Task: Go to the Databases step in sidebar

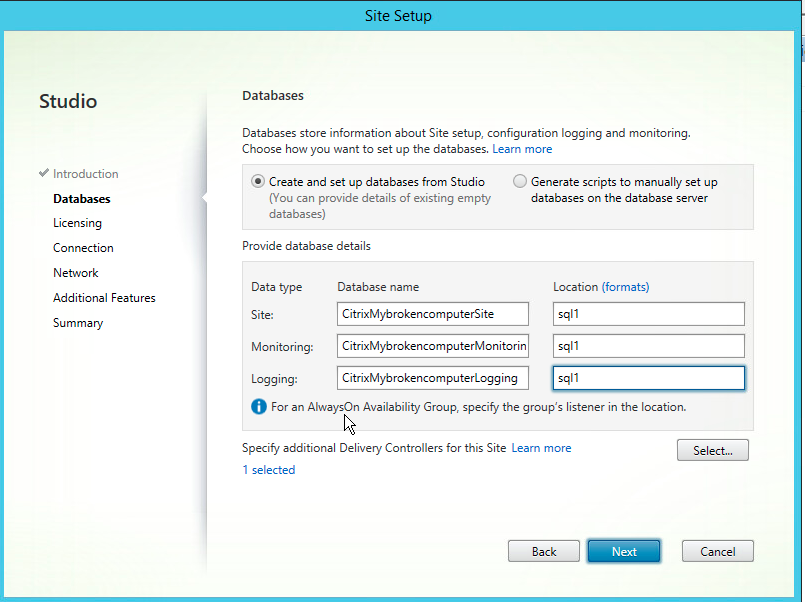Action: pyautogui.click(x=81, y=199)
